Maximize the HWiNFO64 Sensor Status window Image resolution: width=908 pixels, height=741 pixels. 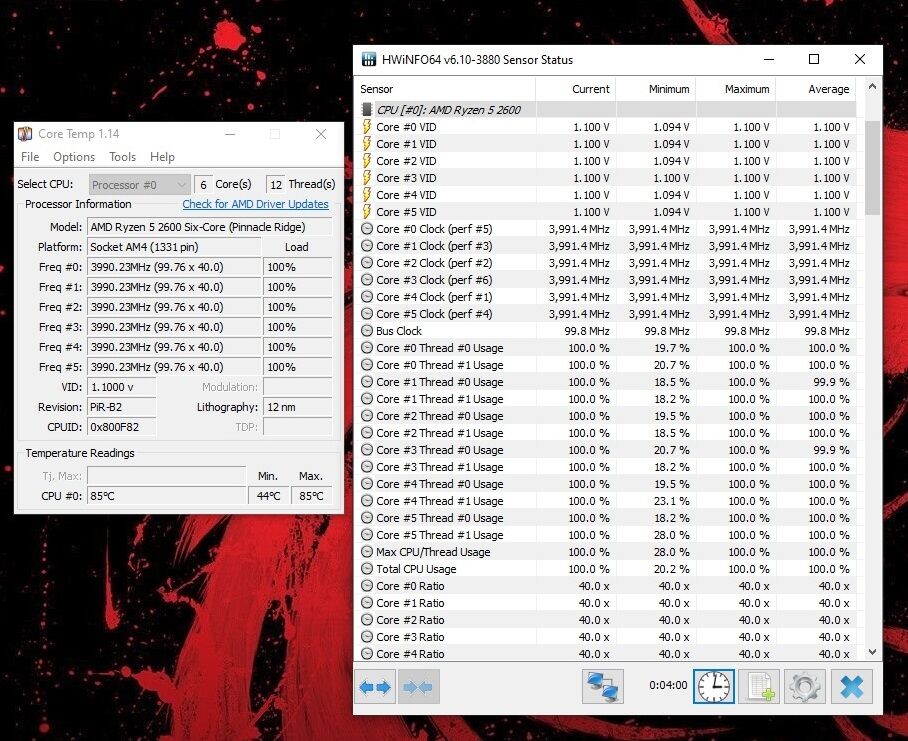point(814,59)
